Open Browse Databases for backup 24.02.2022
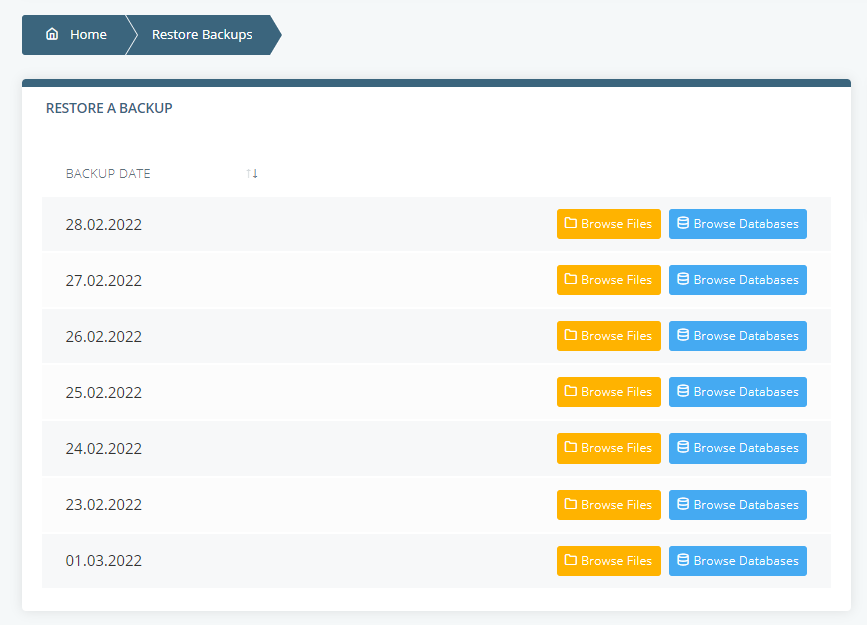 point(737,447)
